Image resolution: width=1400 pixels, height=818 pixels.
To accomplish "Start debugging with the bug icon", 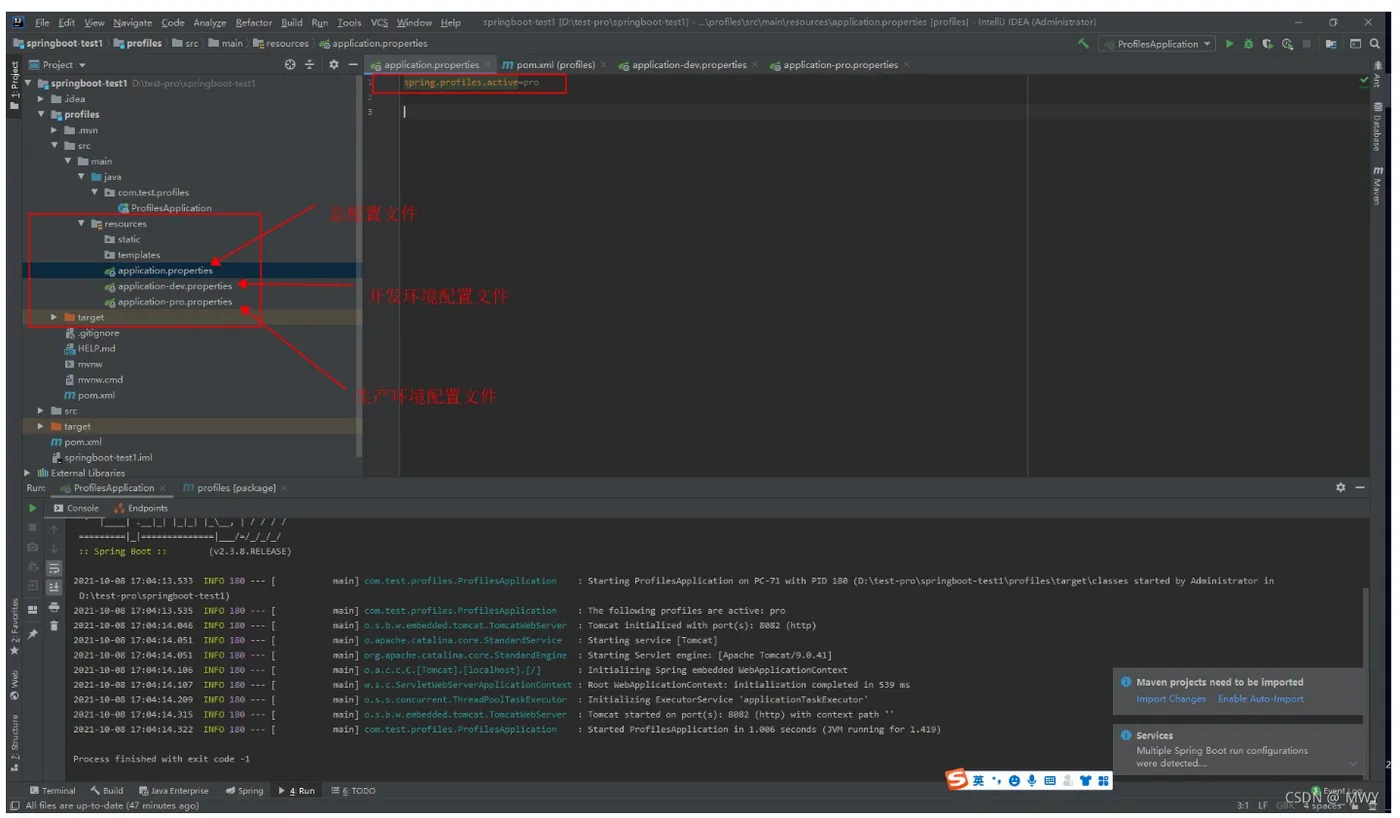I will tap(1248, 44).
